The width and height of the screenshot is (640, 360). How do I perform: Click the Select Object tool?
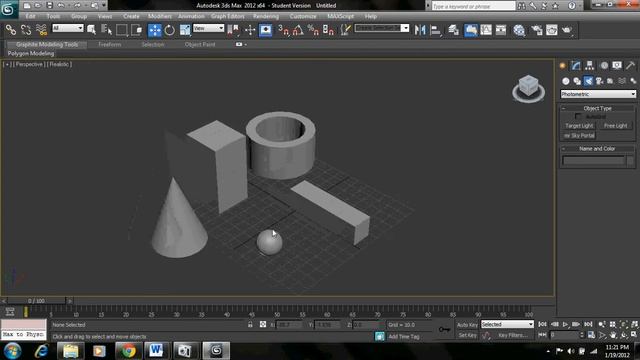(91, 30)
